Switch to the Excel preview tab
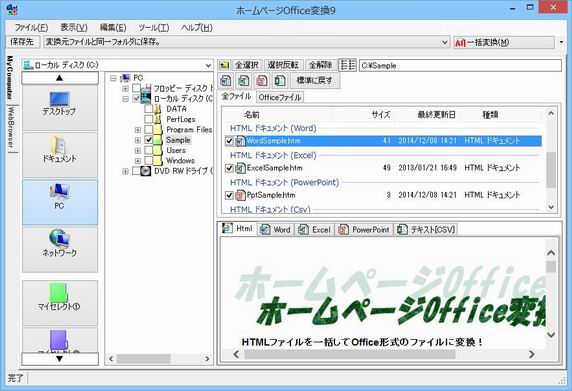572x391 pixels. [x=314, y=229]
